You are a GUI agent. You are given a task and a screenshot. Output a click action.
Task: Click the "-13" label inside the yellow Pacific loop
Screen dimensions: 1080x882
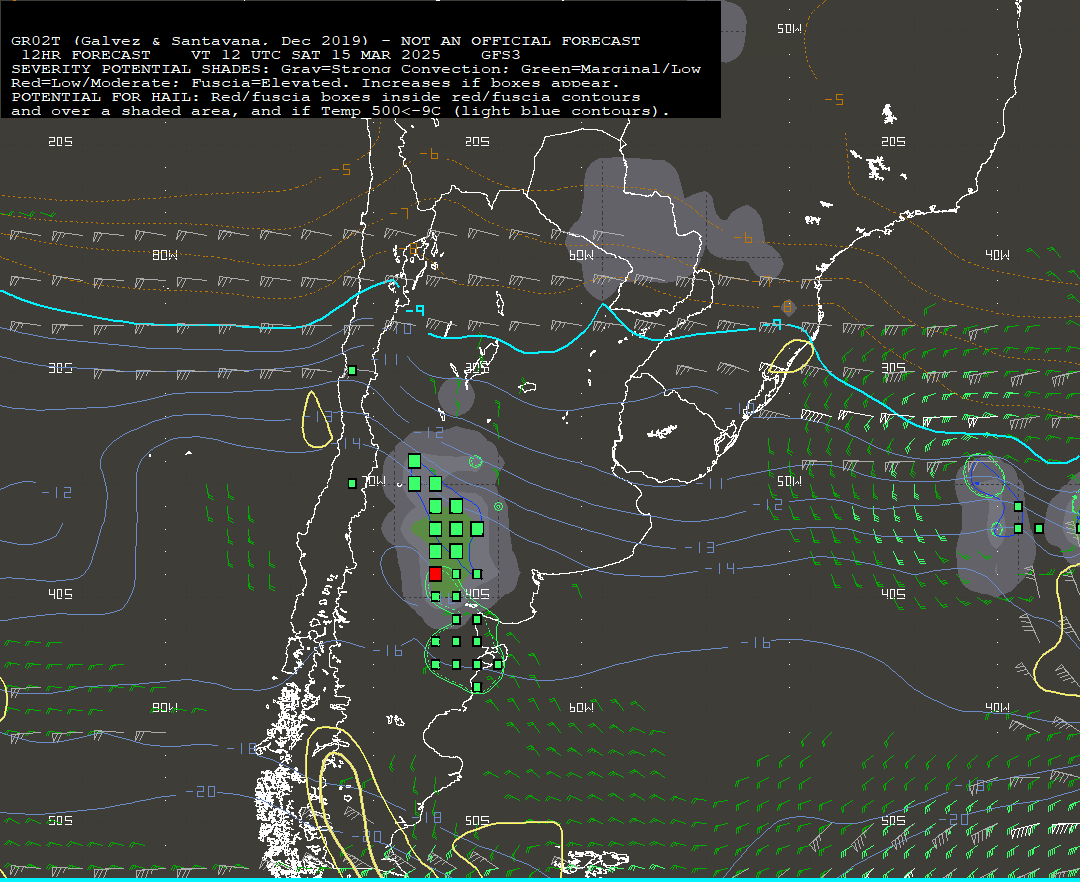pos(318,417)
